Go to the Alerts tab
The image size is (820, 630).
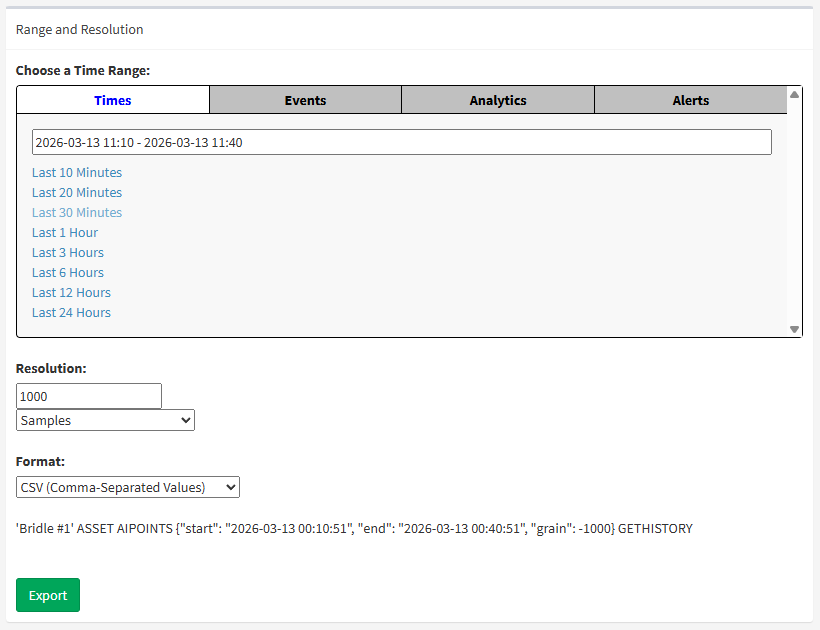point(690,100)
